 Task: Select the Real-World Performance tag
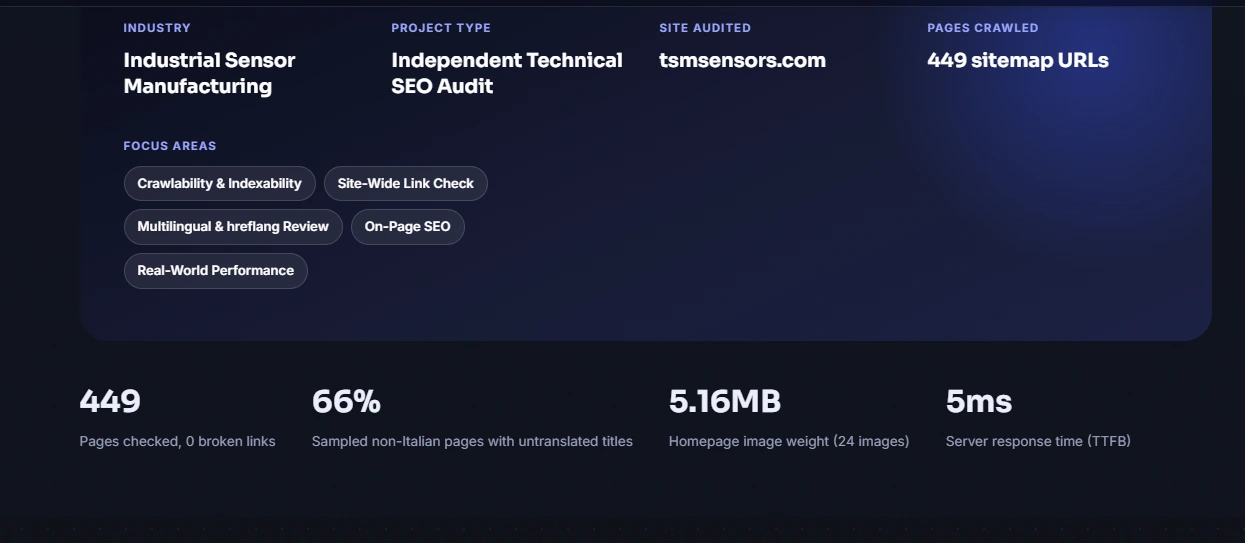[216, 271]
